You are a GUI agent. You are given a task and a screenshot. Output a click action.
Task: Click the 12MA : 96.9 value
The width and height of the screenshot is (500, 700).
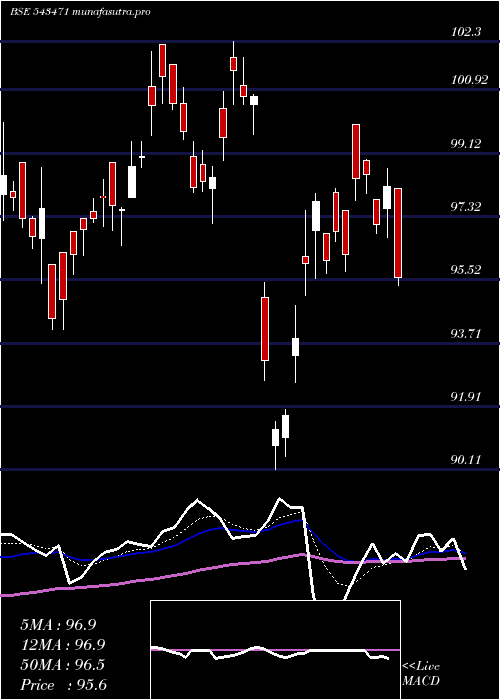click(62, 645)
